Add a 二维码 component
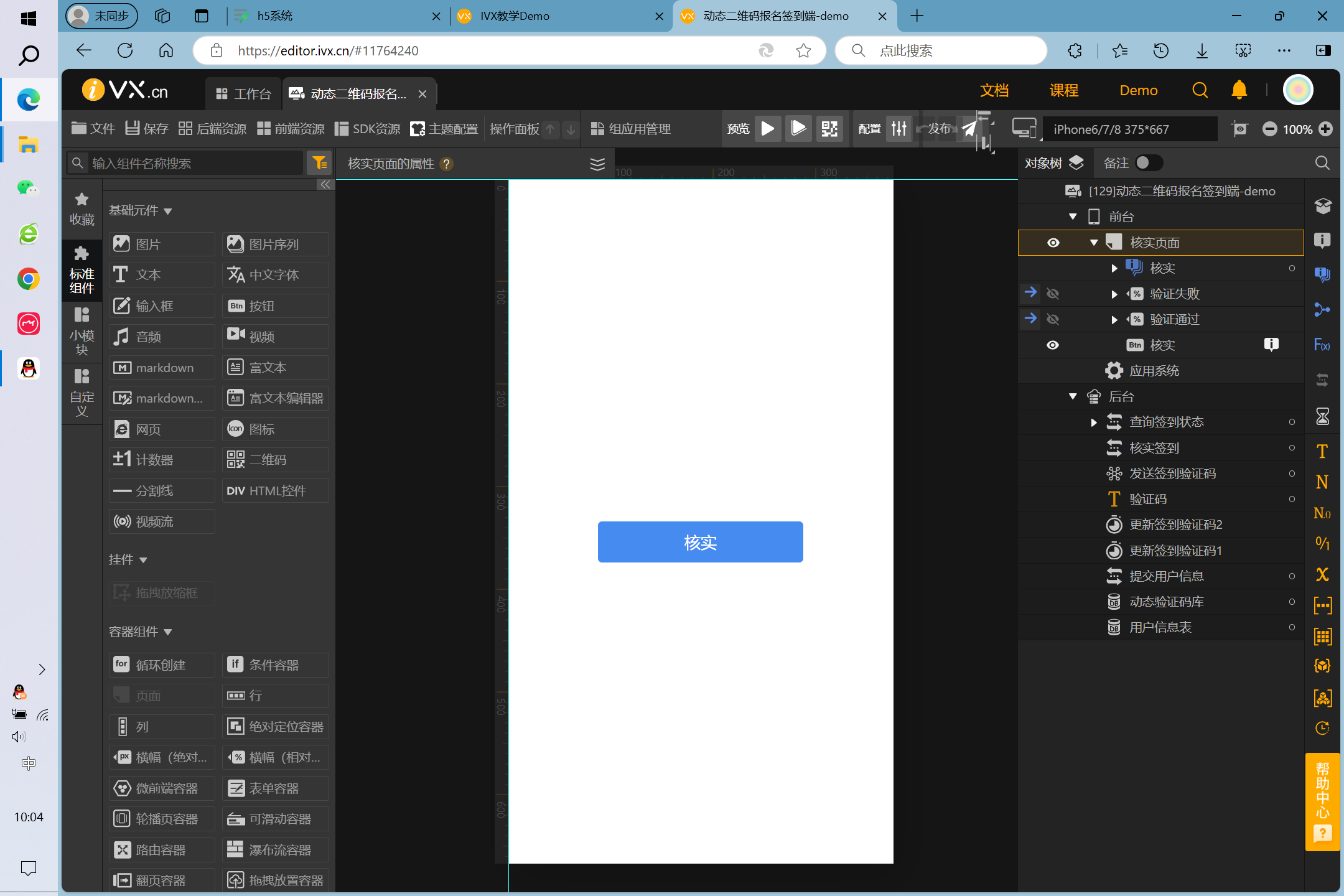 click(x=275, y=460)
